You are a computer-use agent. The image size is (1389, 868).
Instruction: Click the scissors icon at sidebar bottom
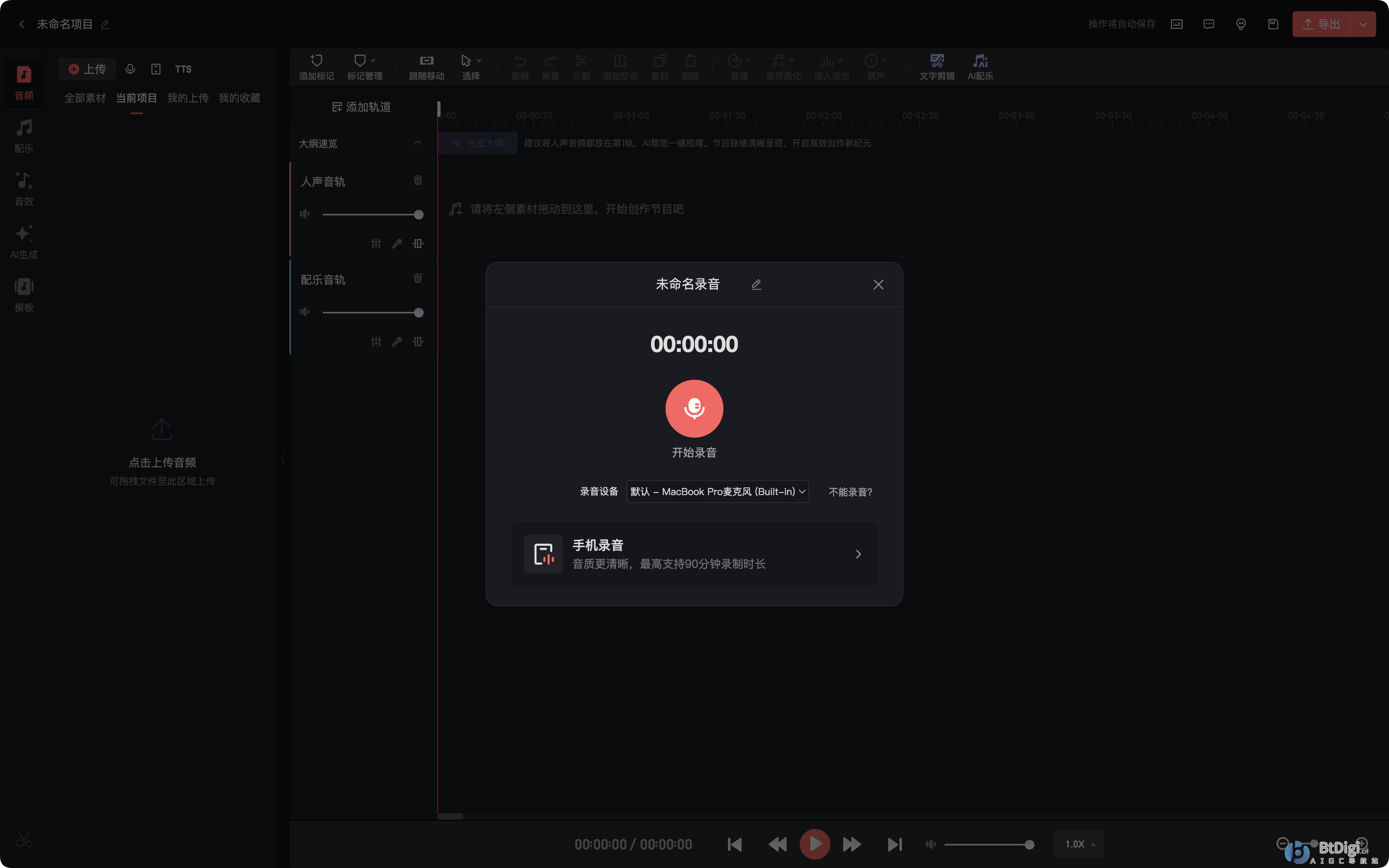[24, 839]
